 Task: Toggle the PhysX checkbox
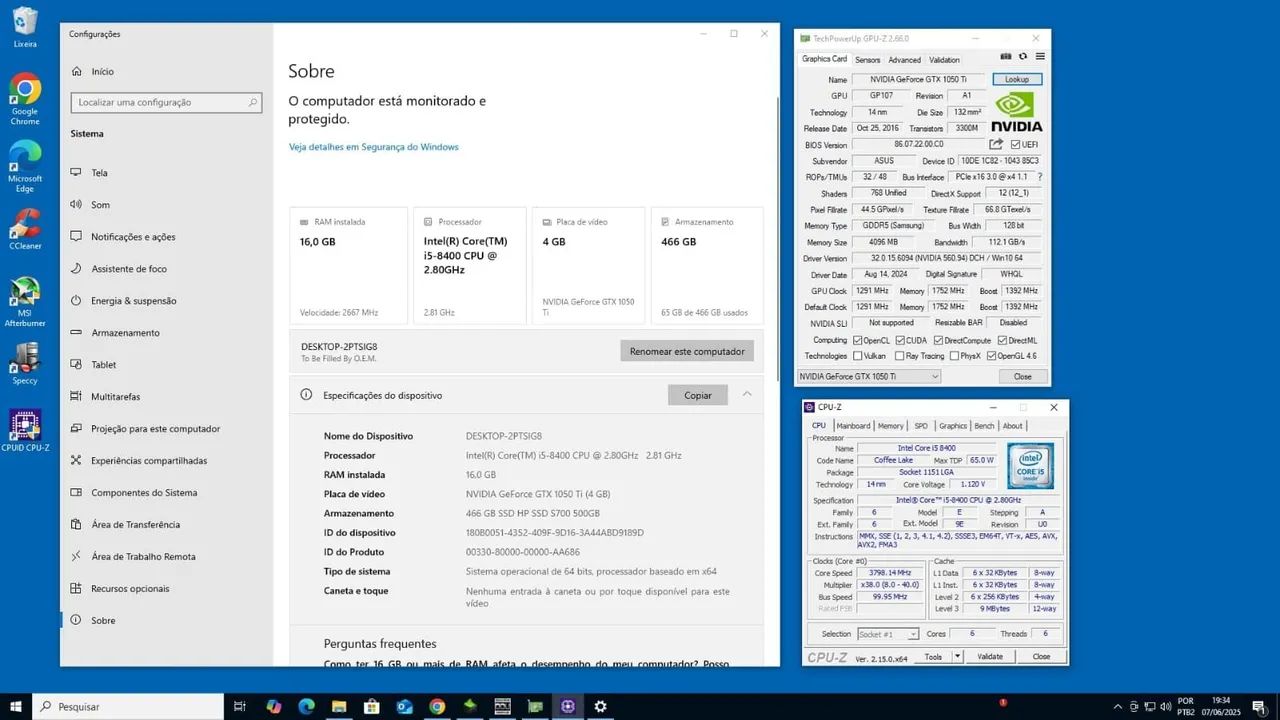coord(953,356)
